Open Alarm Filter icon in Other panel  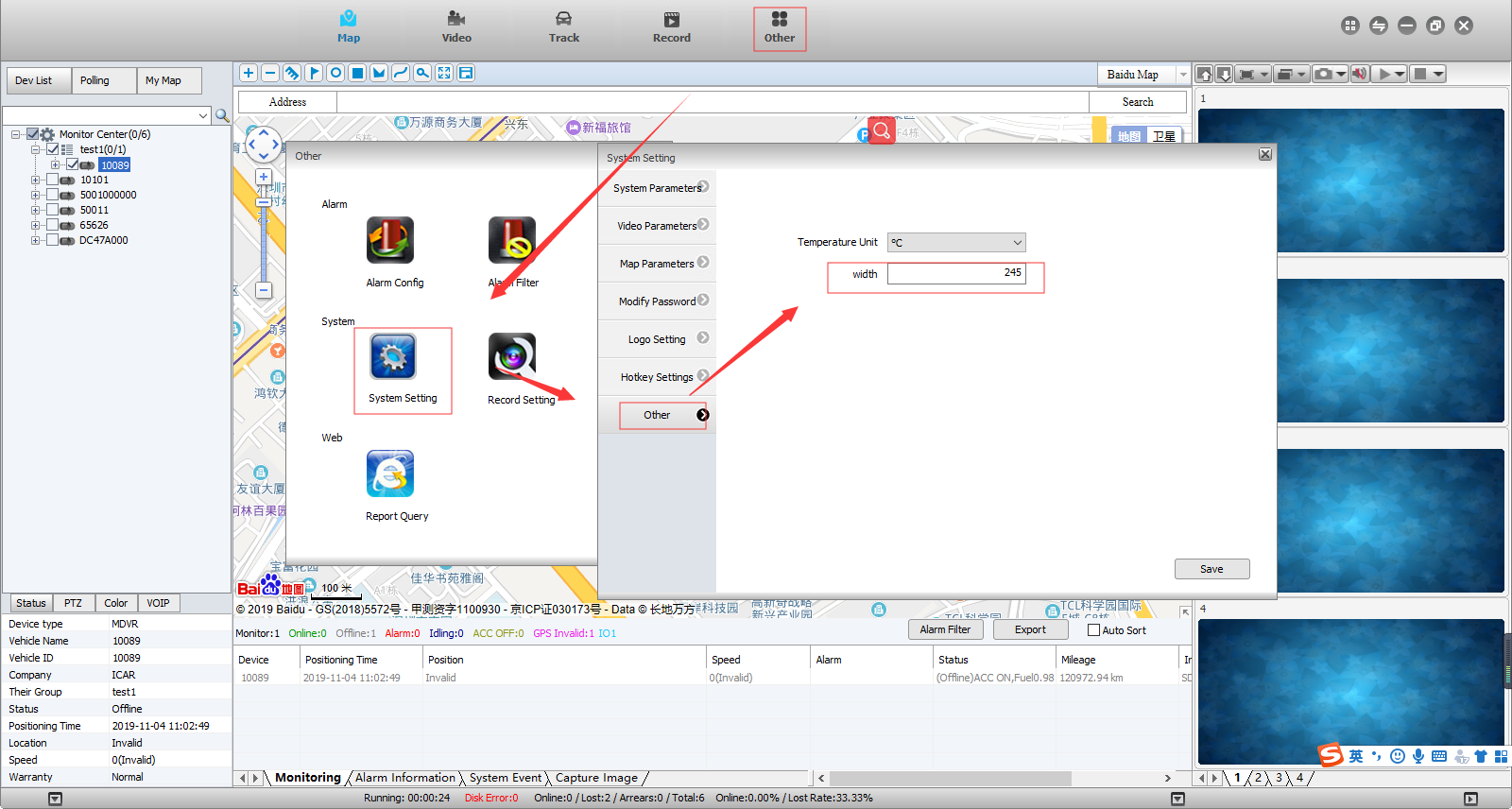pos(512,240)
